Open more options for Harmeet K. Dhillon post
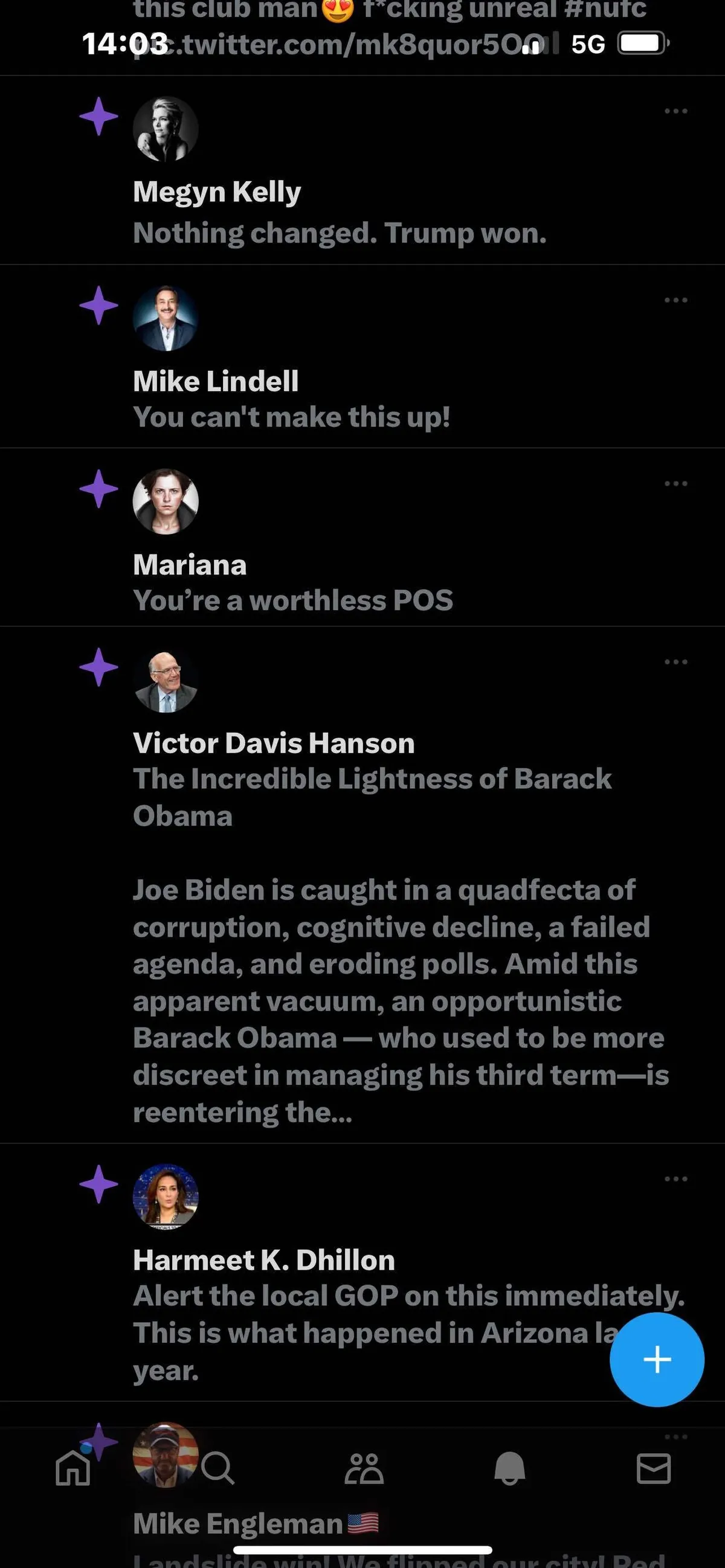The height and width of the screenshot is (1568, 725). (675, 1179)
